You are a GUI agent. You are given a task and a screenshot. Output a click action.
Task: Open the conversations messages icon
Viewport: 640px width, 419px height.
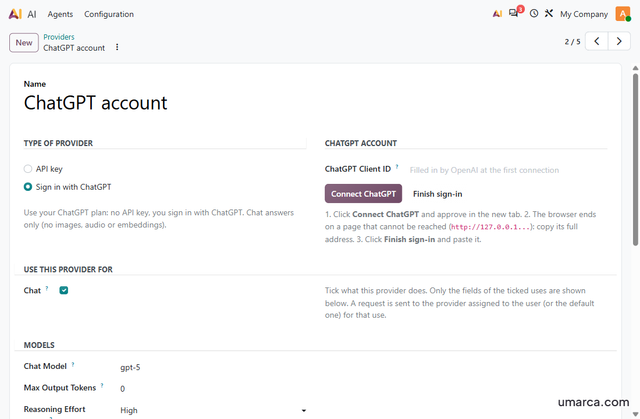[513, 13]
